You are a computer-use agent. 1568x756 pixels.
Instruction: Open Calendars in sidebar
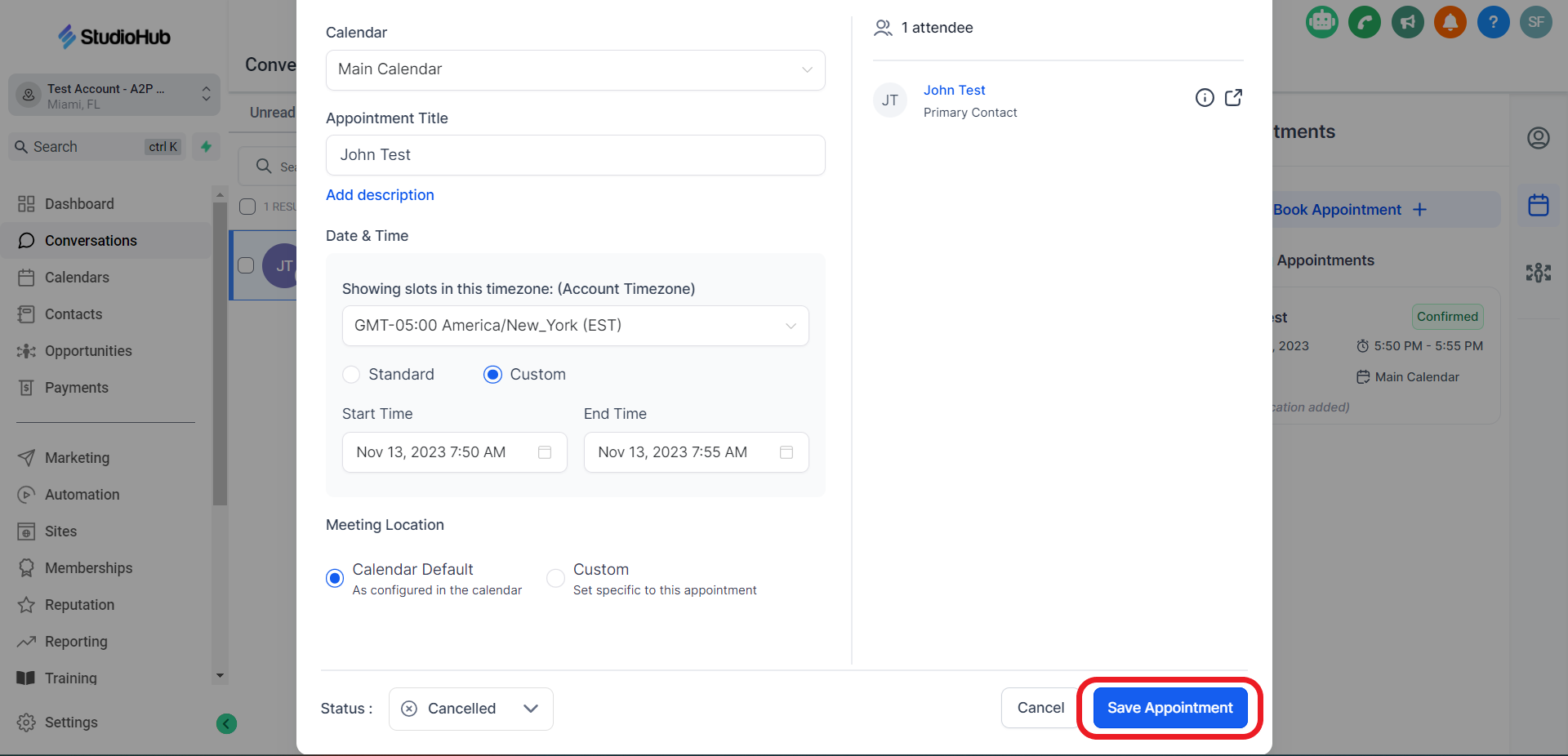(77, 278)
